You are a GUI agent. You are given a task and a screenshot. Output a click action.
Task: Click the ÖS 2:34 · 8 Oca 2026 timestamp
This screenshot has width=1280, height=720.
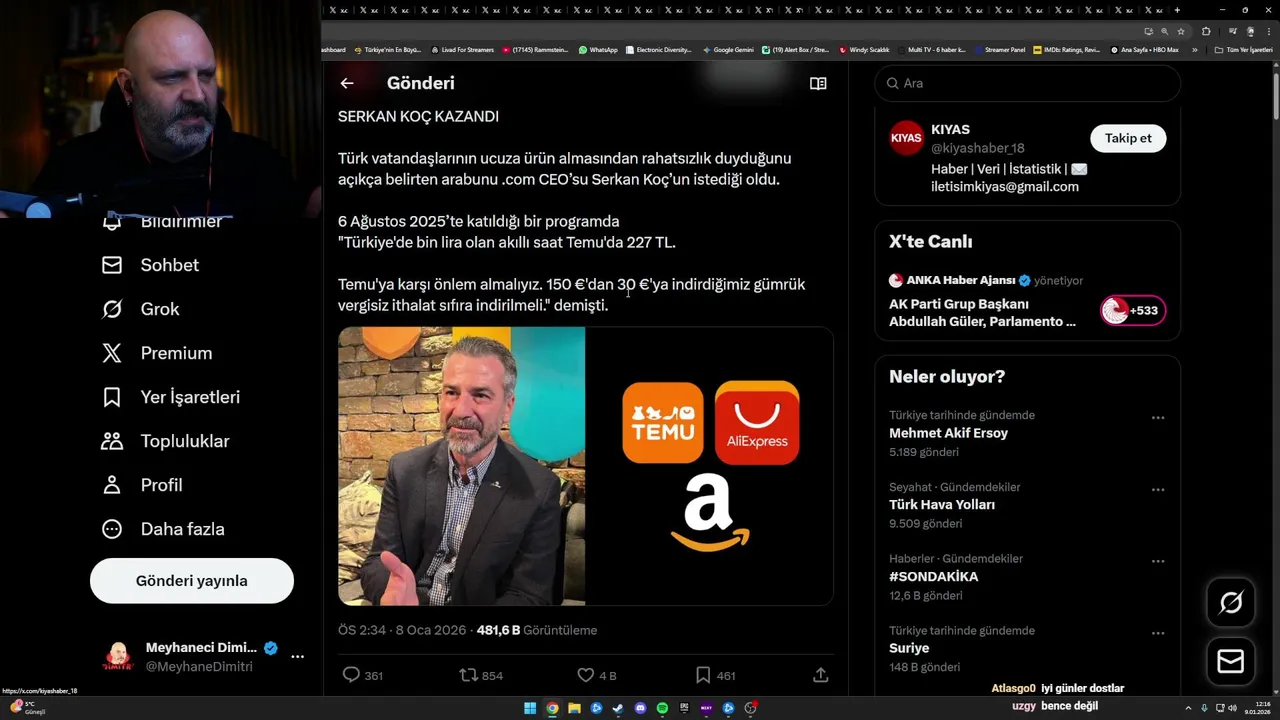404,630
